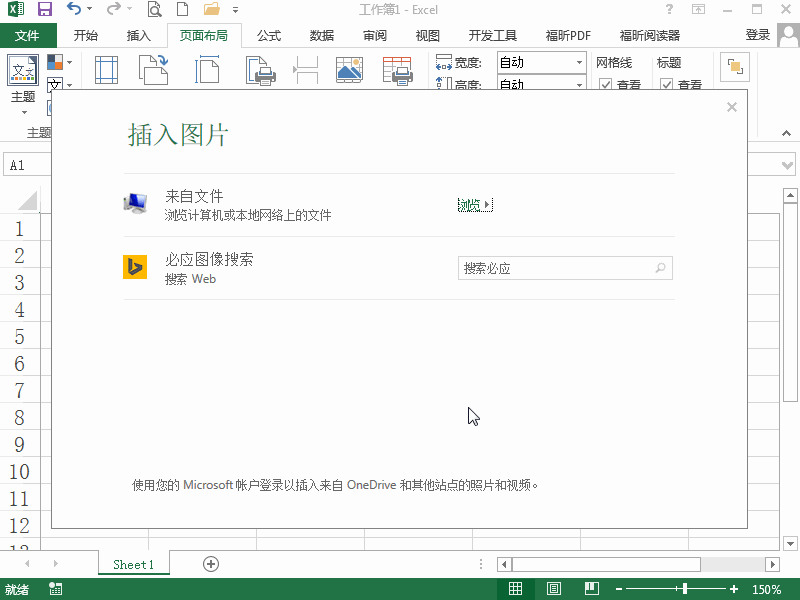This screenshot has height=600, width=800.
Task: Open the 福昕阅读器 tab
Action: [x=649, y=35]
